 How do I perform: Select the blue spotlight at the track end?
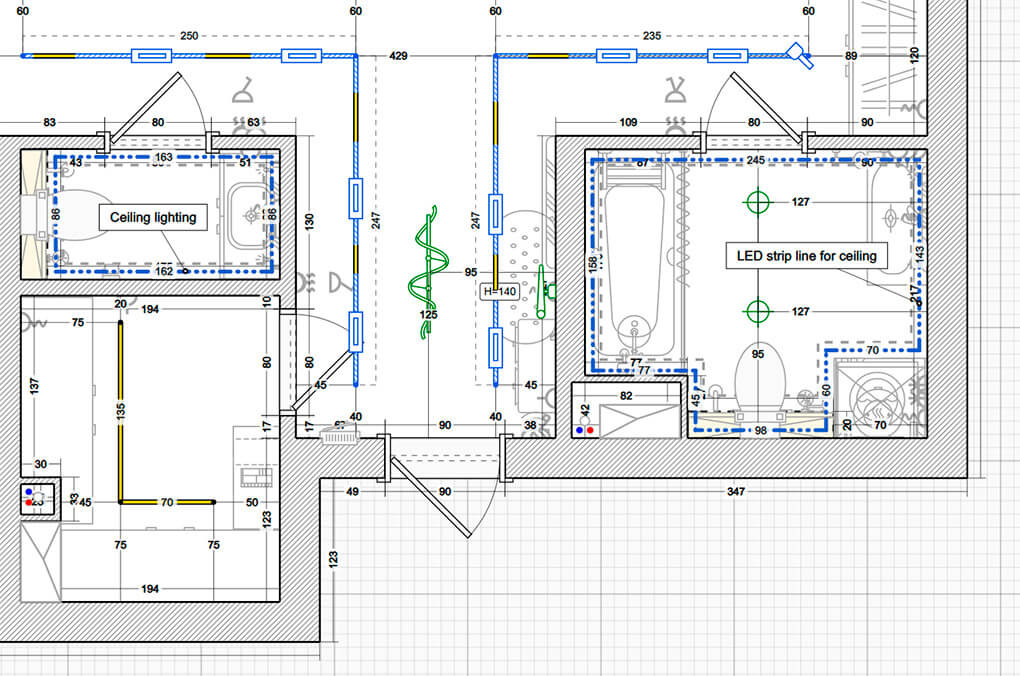pos(799,54)
